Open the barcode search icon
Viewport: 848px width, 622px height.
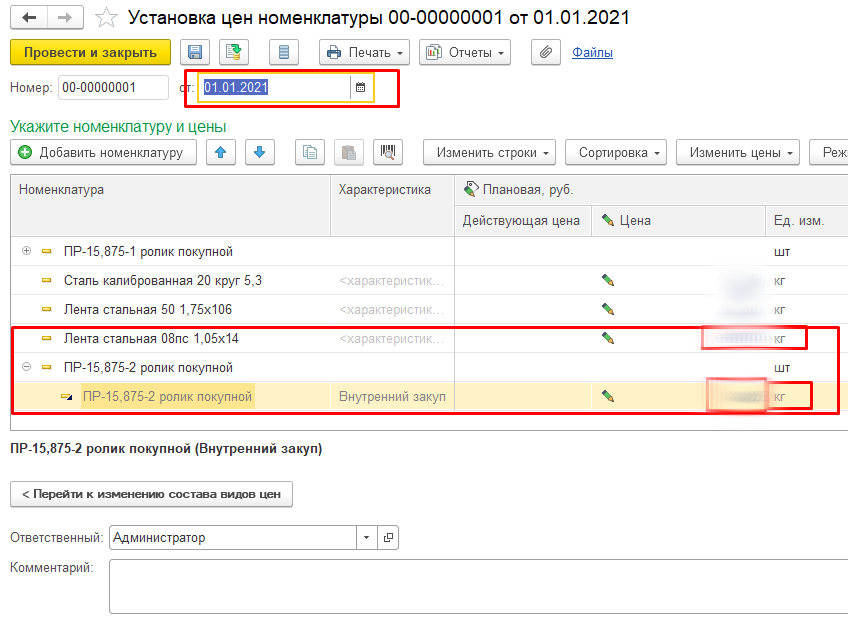388,153
